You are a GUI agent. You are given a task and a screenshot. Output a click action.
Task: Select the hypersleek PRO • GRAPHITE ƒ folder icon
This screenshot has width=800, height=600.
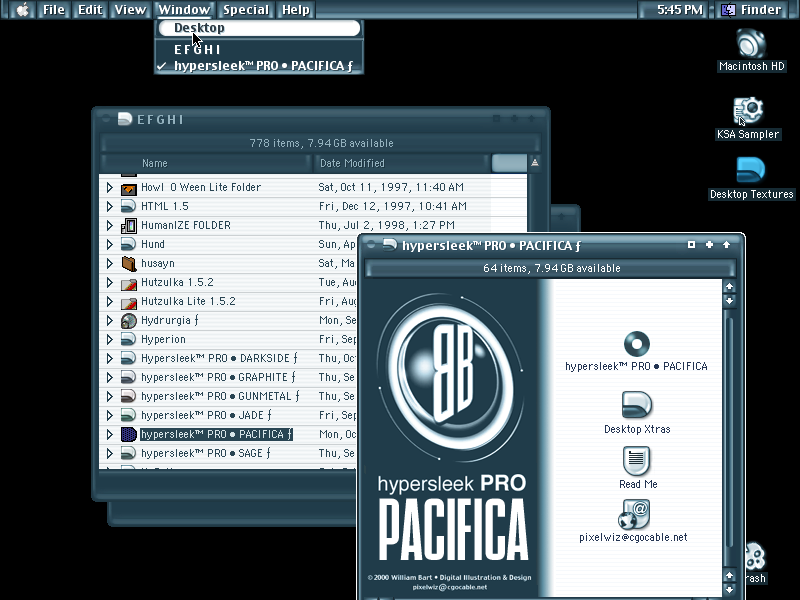point(129,377)
